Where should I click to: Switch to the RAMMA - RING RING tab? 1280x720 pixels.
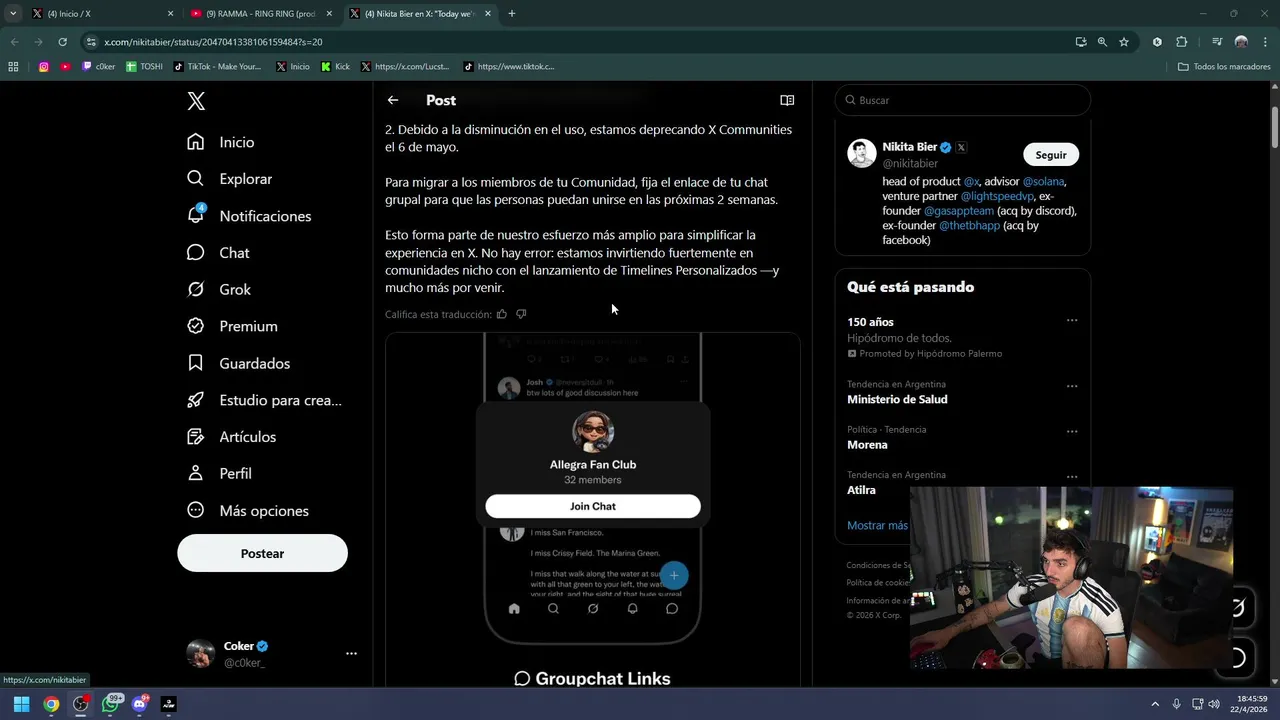click(261, 14)
